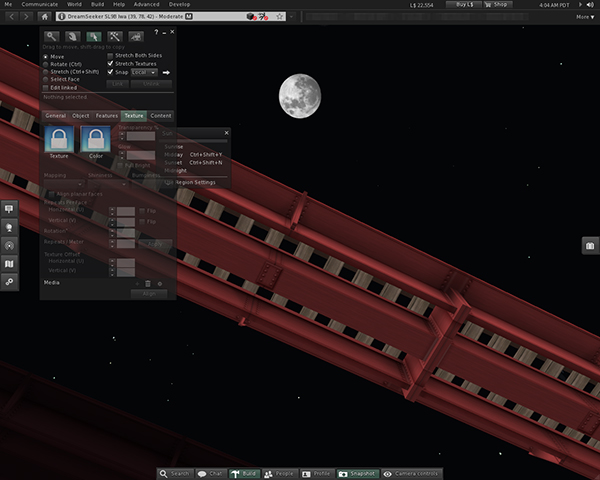This screenshot has width=600, height=480.
Task: Select the Create (magic wand) build tool
Action: click(114, 36)
